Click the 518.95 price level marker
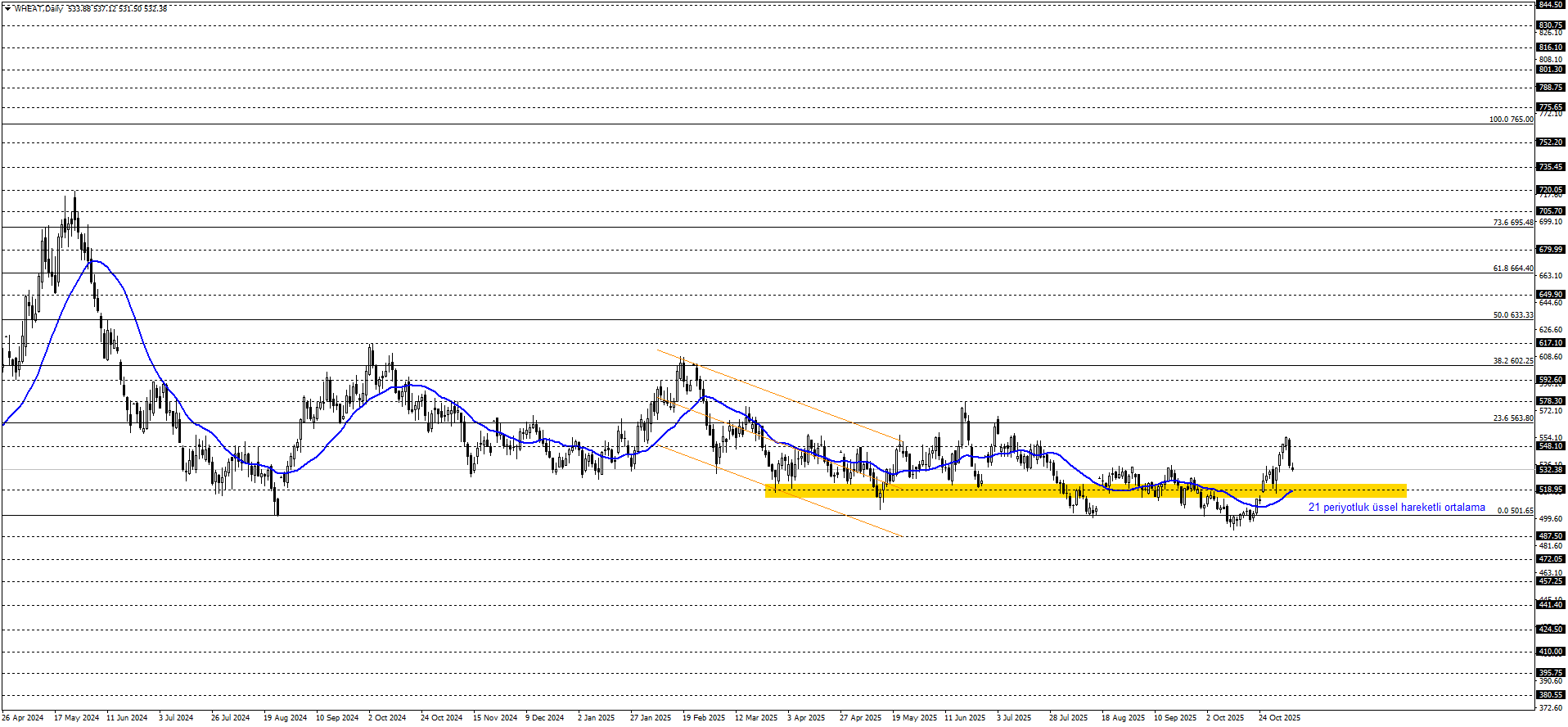The height and width of the screenshot is (727, 1568). tap(1551, 490)
